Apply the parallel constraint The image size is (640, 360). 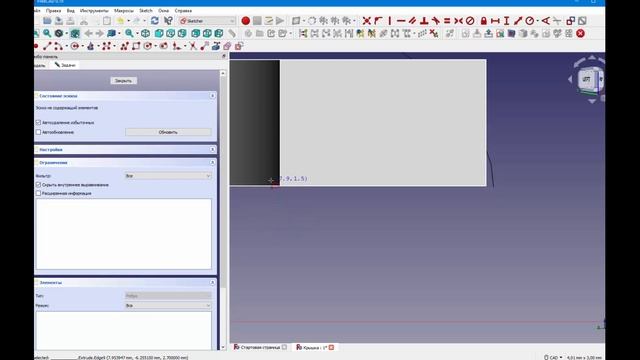pos(413,20)
